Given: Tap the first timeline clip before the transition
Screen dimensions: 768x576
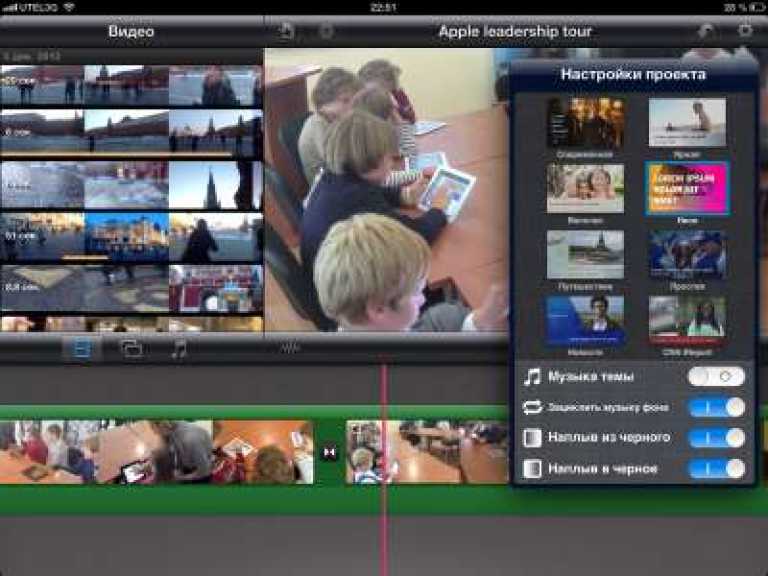Looking at the screenshot, I should [x=156, y=452].
